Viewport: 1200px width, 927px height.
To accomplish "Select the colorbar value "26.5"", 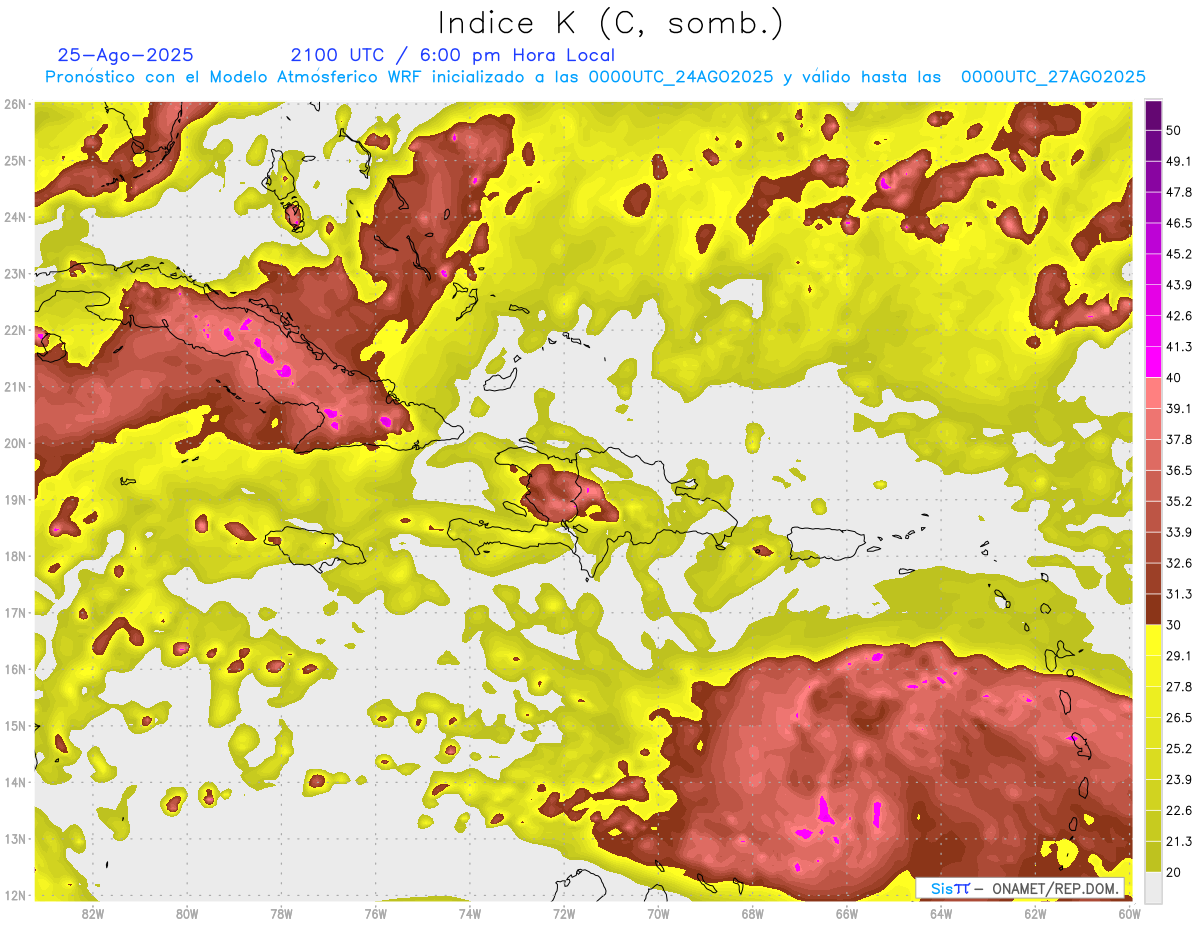I will pyautogui.click(x=1178, y=718).
